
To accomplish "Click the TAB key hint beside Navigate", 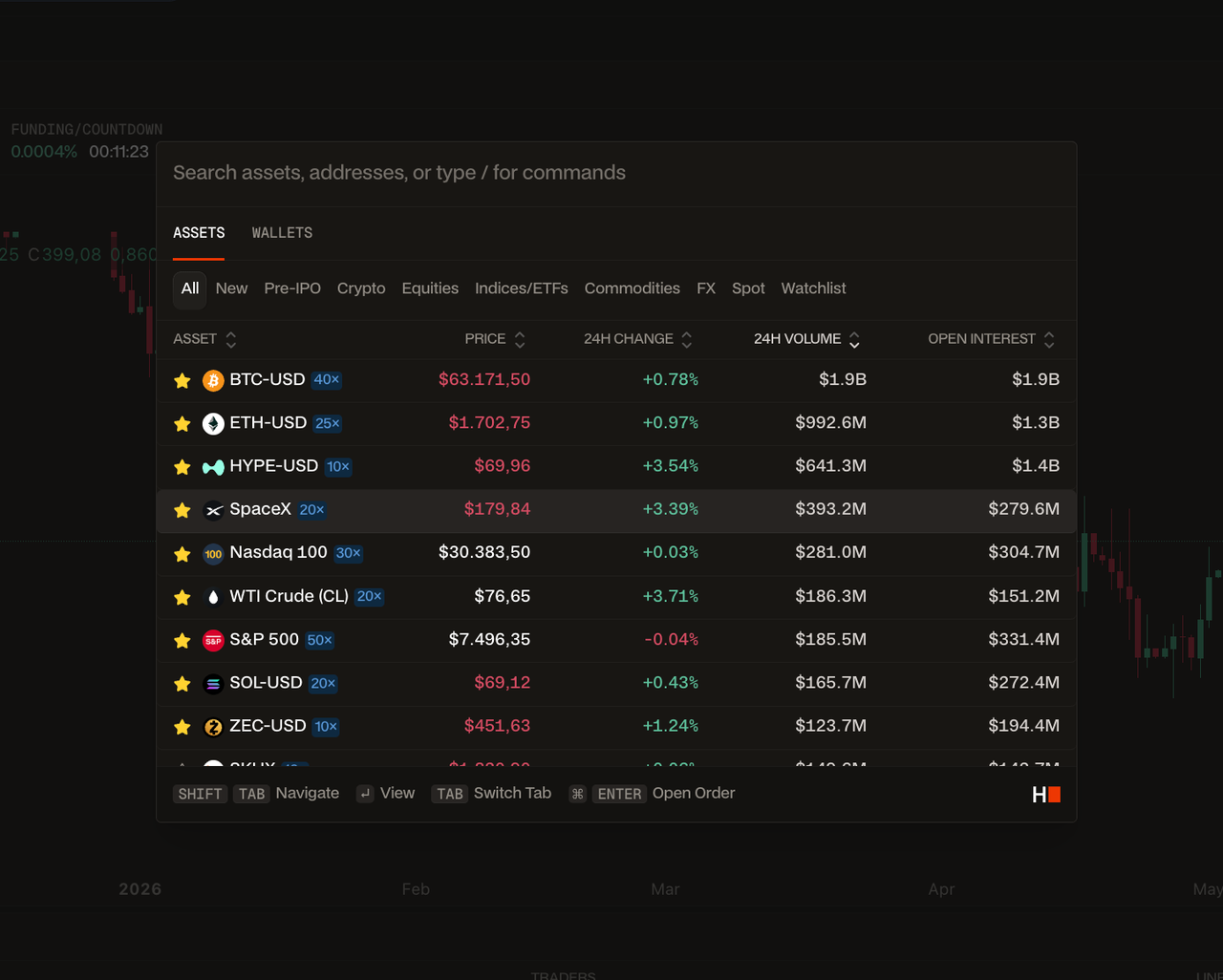I will pos(252,794).
